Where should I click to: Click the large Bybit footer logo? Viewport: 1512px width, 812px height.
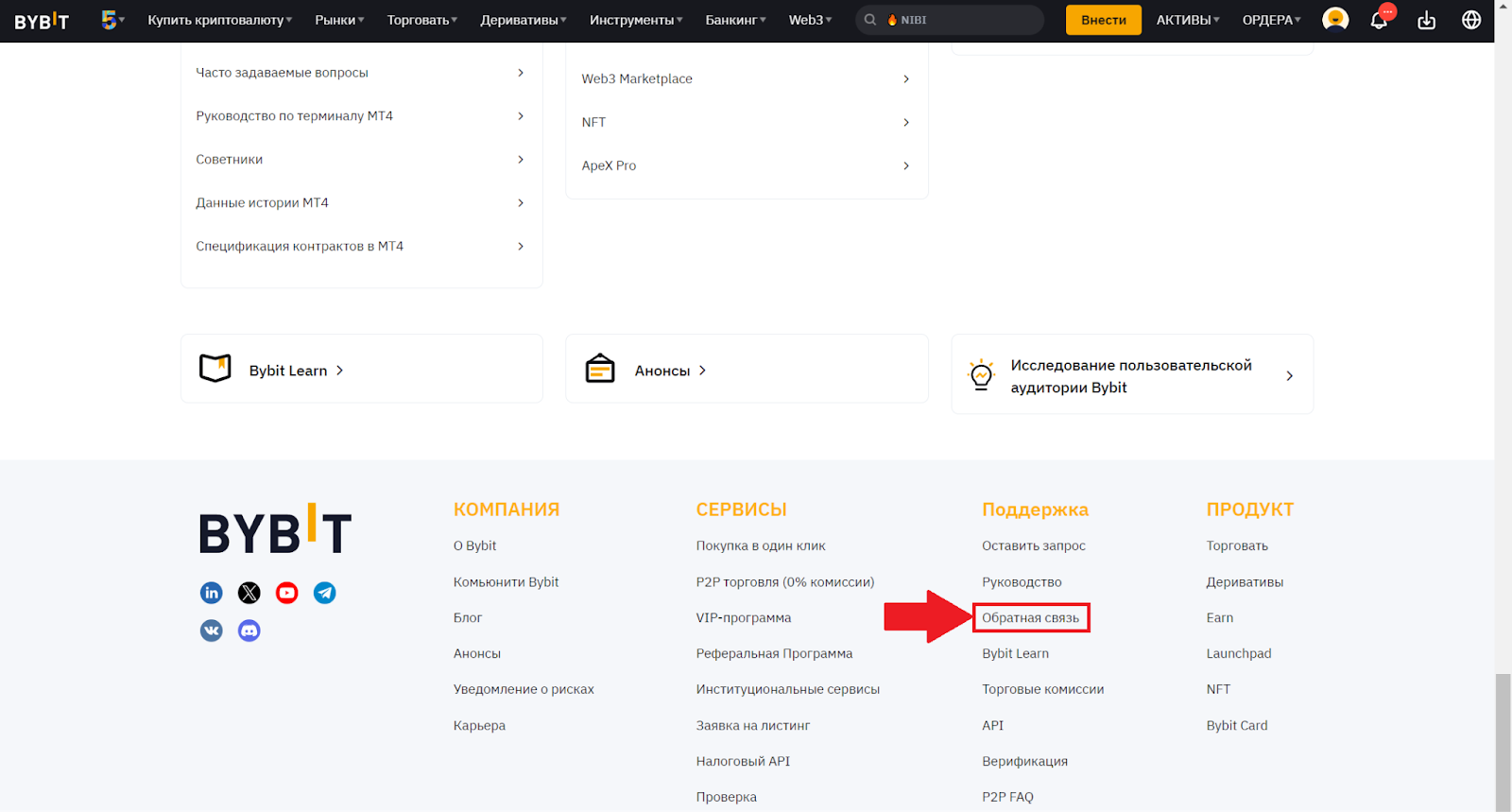[x=275, y=529]
